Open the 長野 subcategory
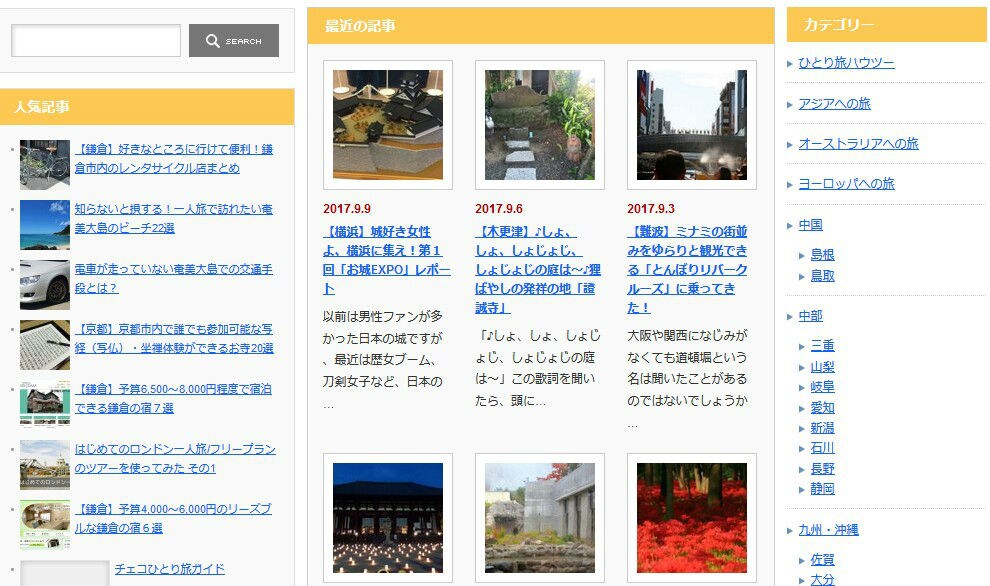 822,469
